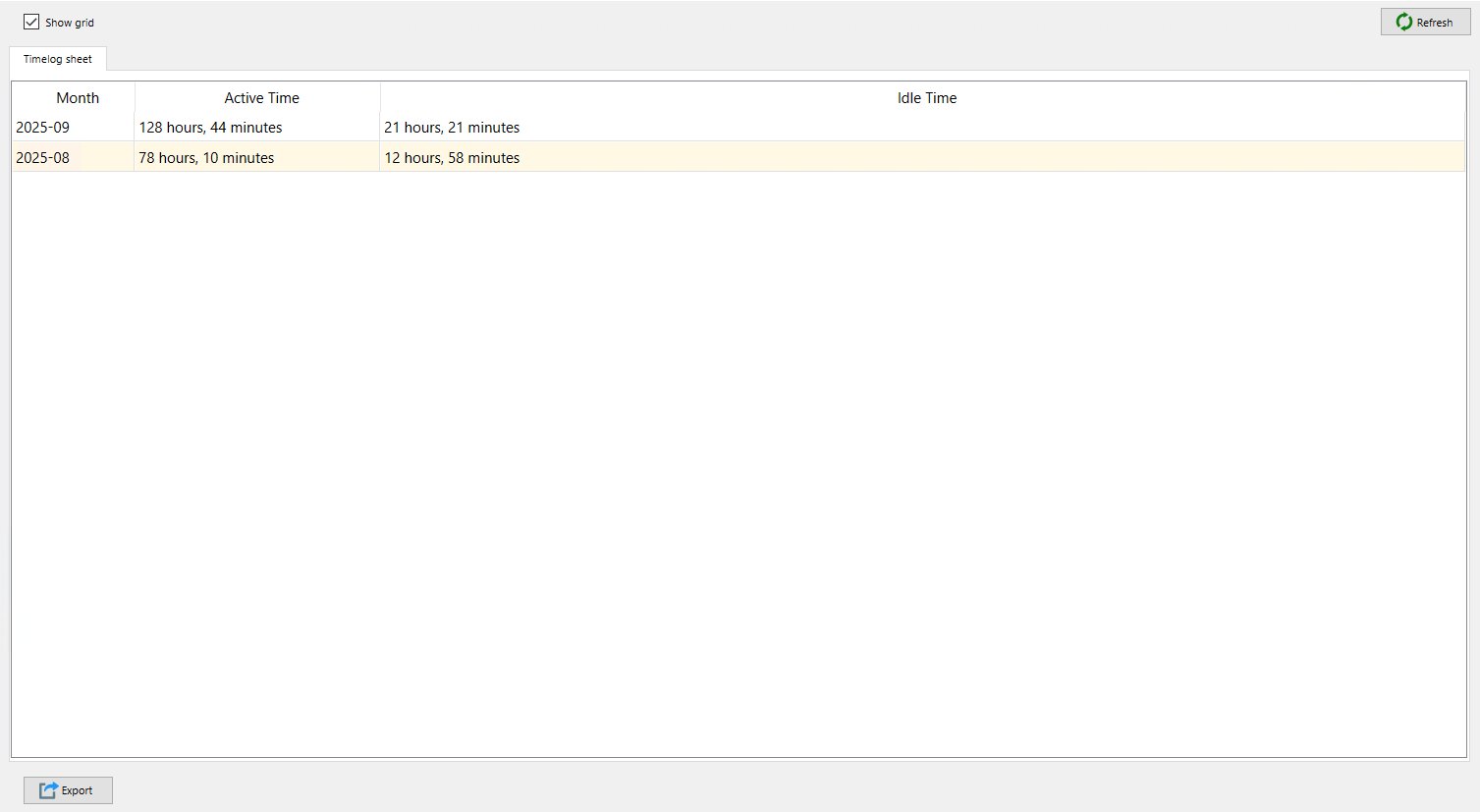This screenshot has width=1480, height=812.
Task: Switch to the Timelog sheet tab
Action: coord(58,59)
